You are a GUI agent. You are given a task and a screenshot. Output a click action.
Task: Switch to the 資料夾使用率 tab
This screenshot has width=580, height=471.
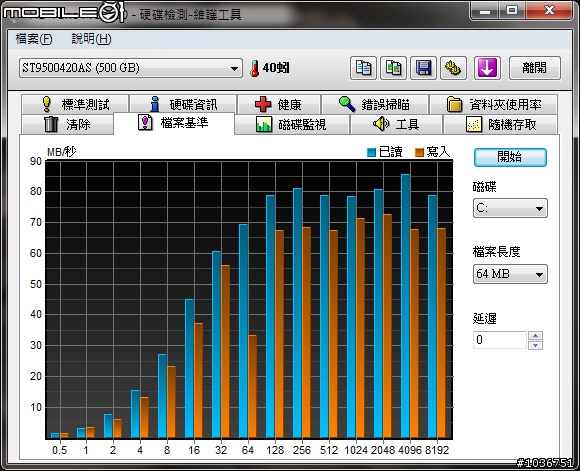pos(493,105)
